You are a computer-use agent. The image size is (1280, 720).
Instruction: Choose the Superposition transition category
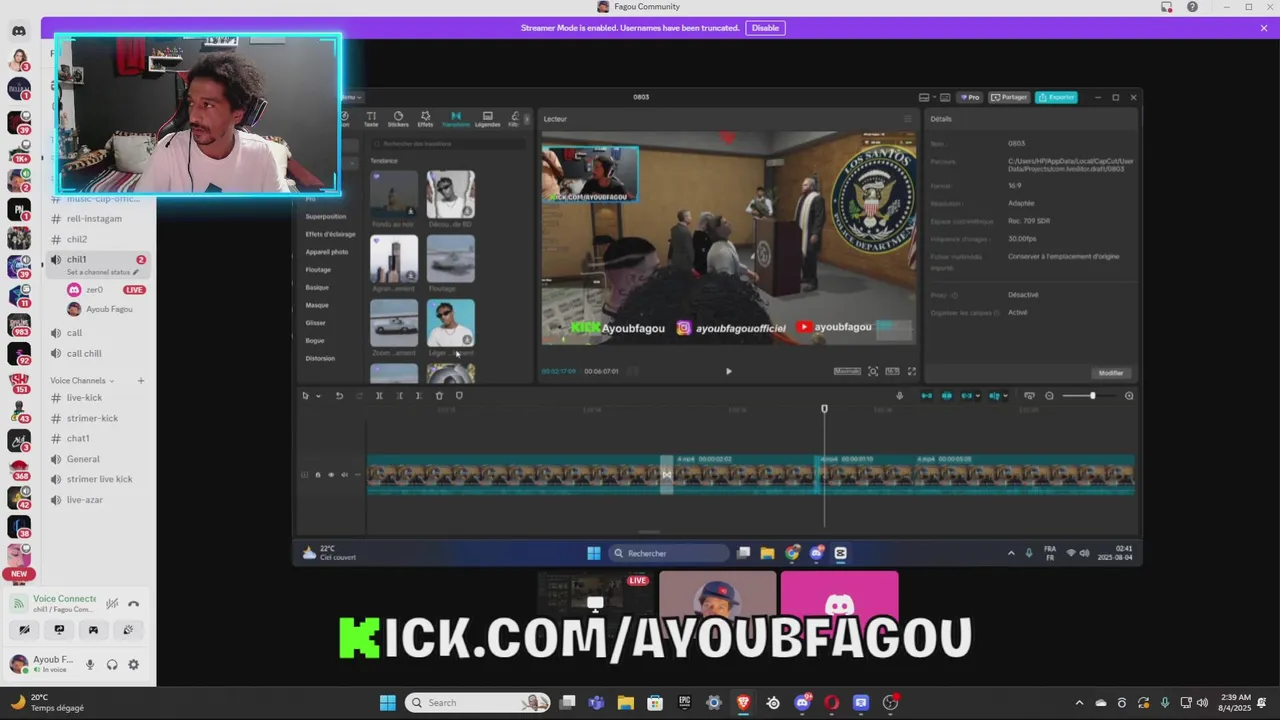tap(326, 216)
